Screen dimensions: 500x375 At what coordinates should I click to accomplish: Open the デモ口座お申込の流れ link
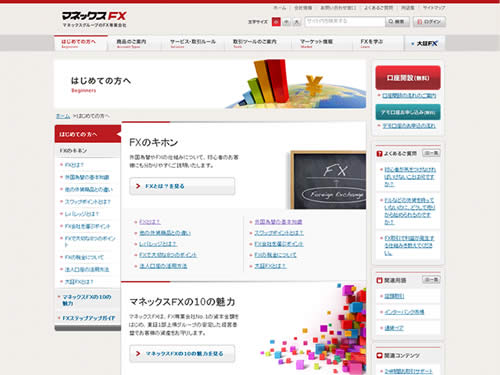pyautogui.click(x=409, y=126)
